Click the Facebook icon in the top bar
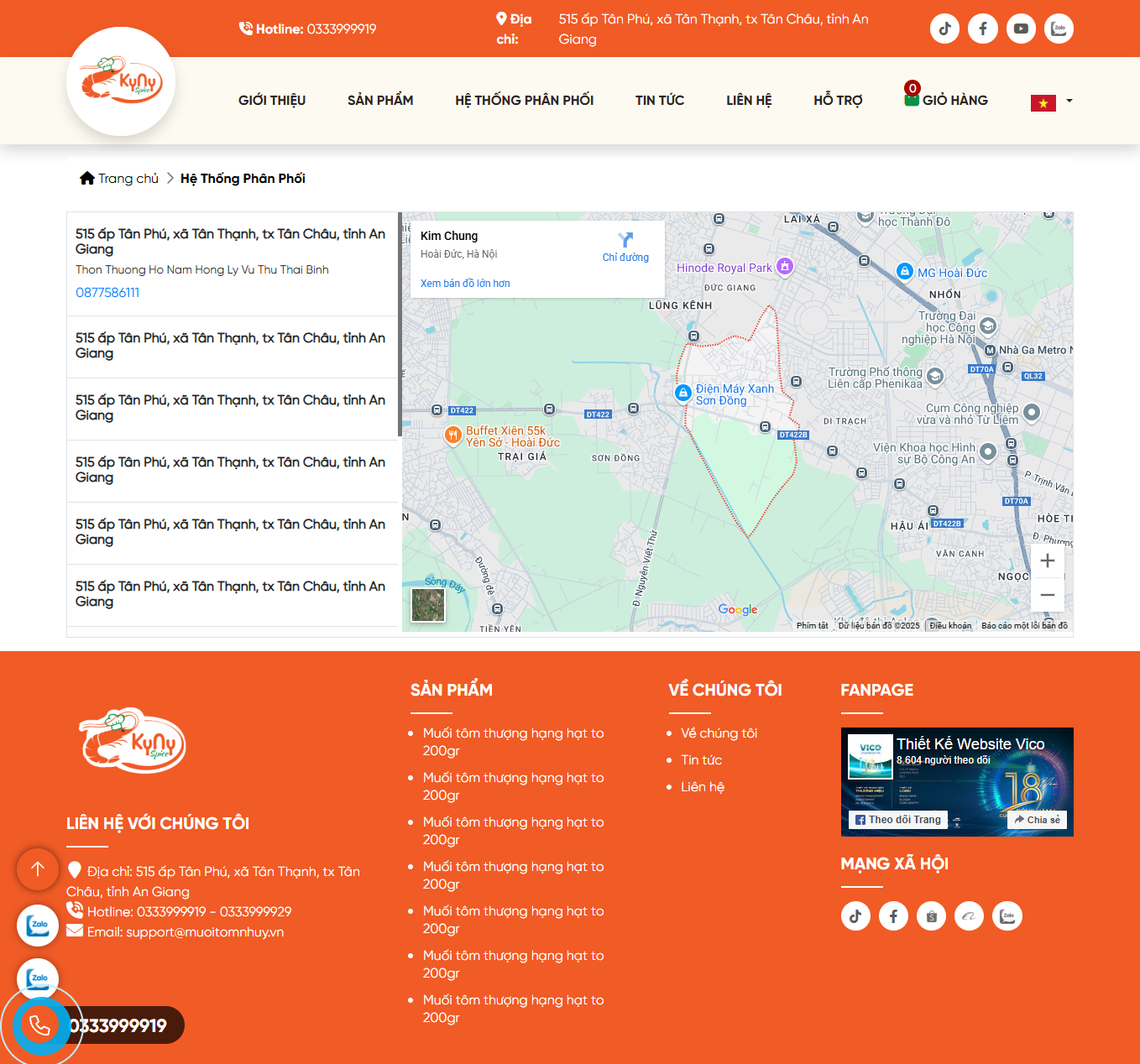The image size is (1140, 1064). 982,29
